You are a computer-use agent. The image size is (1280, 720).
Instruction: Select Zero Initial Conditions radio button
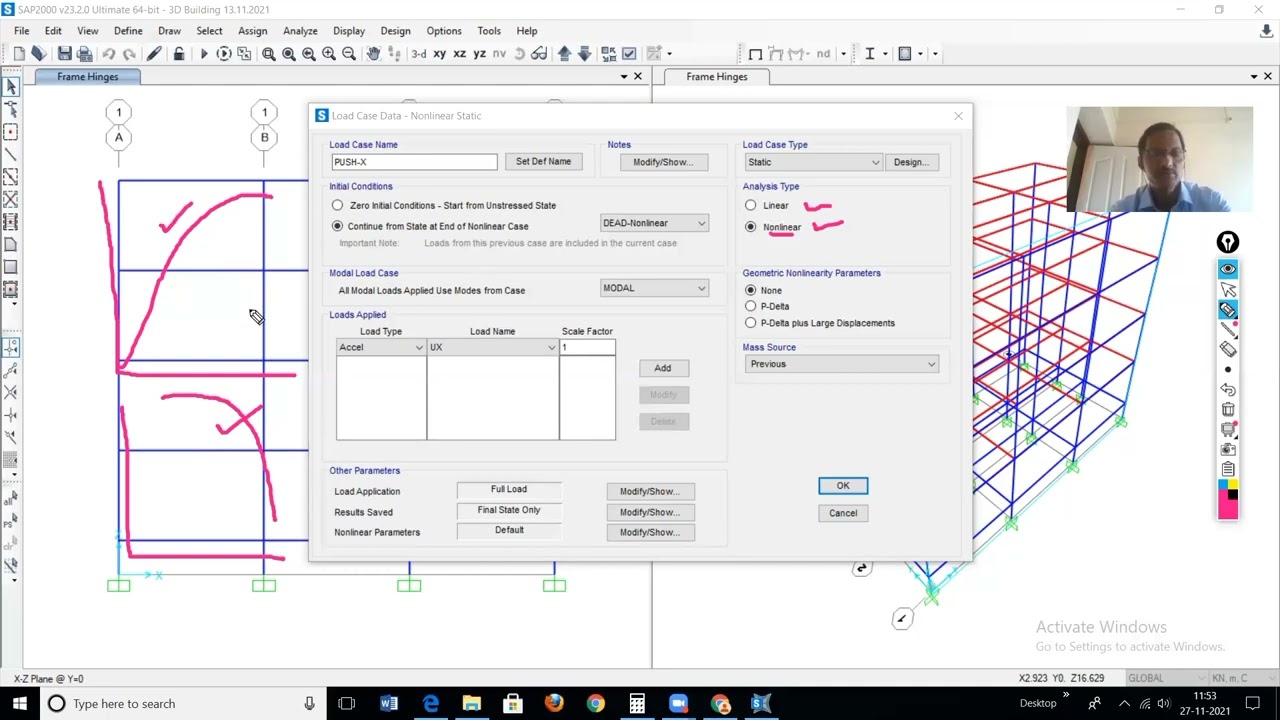coord(337,205)
